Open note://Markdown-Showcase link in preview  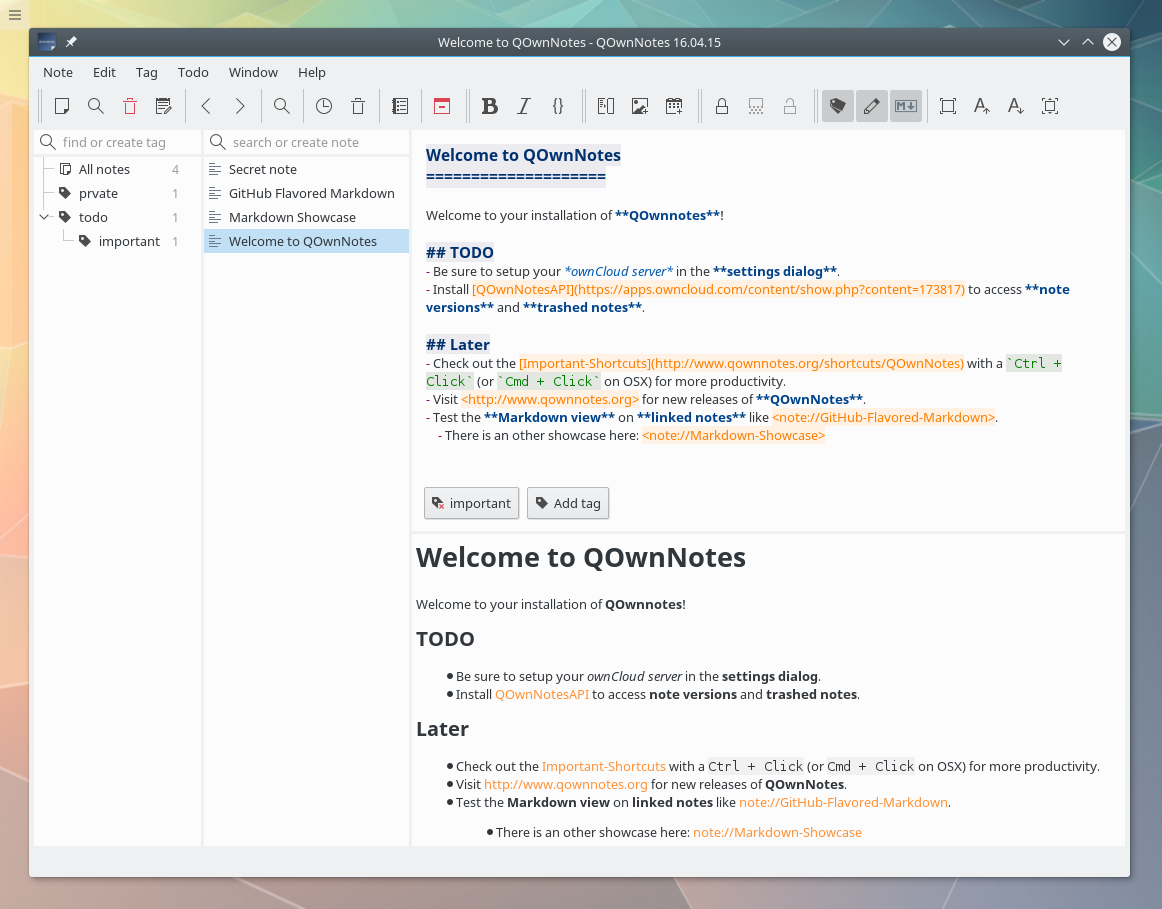777,832
